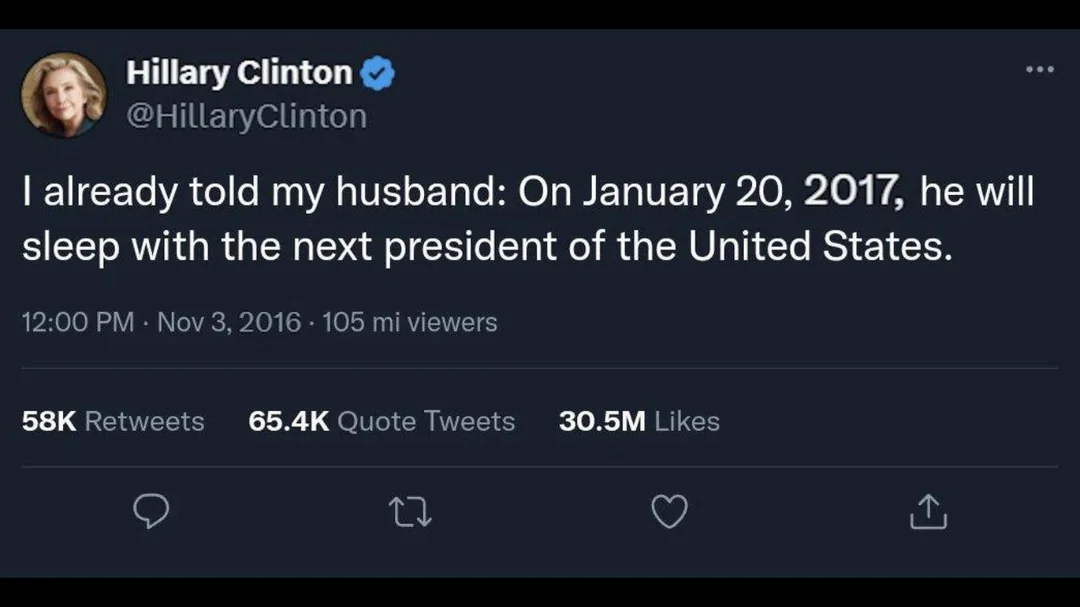Open the 65.4K Quote Tweets list
Image resolution: width=1080 pixels, height=607 pixels.
point(381,421)
